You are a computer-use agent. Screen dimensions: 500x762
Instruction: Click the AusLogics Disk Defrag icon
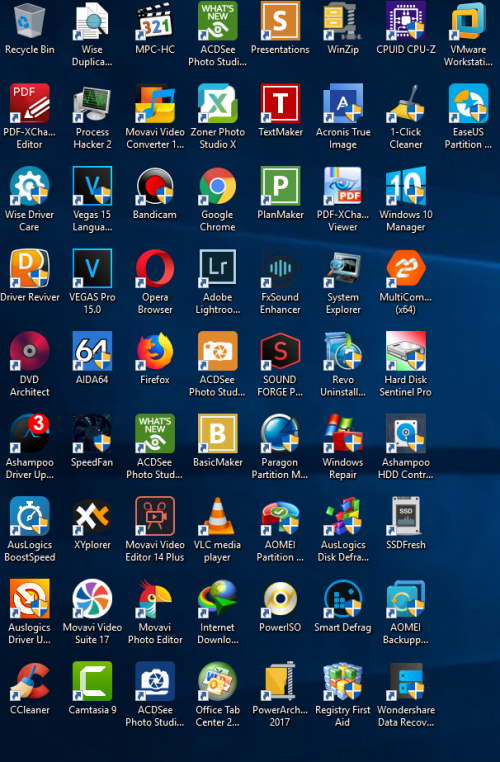(343, 516)
